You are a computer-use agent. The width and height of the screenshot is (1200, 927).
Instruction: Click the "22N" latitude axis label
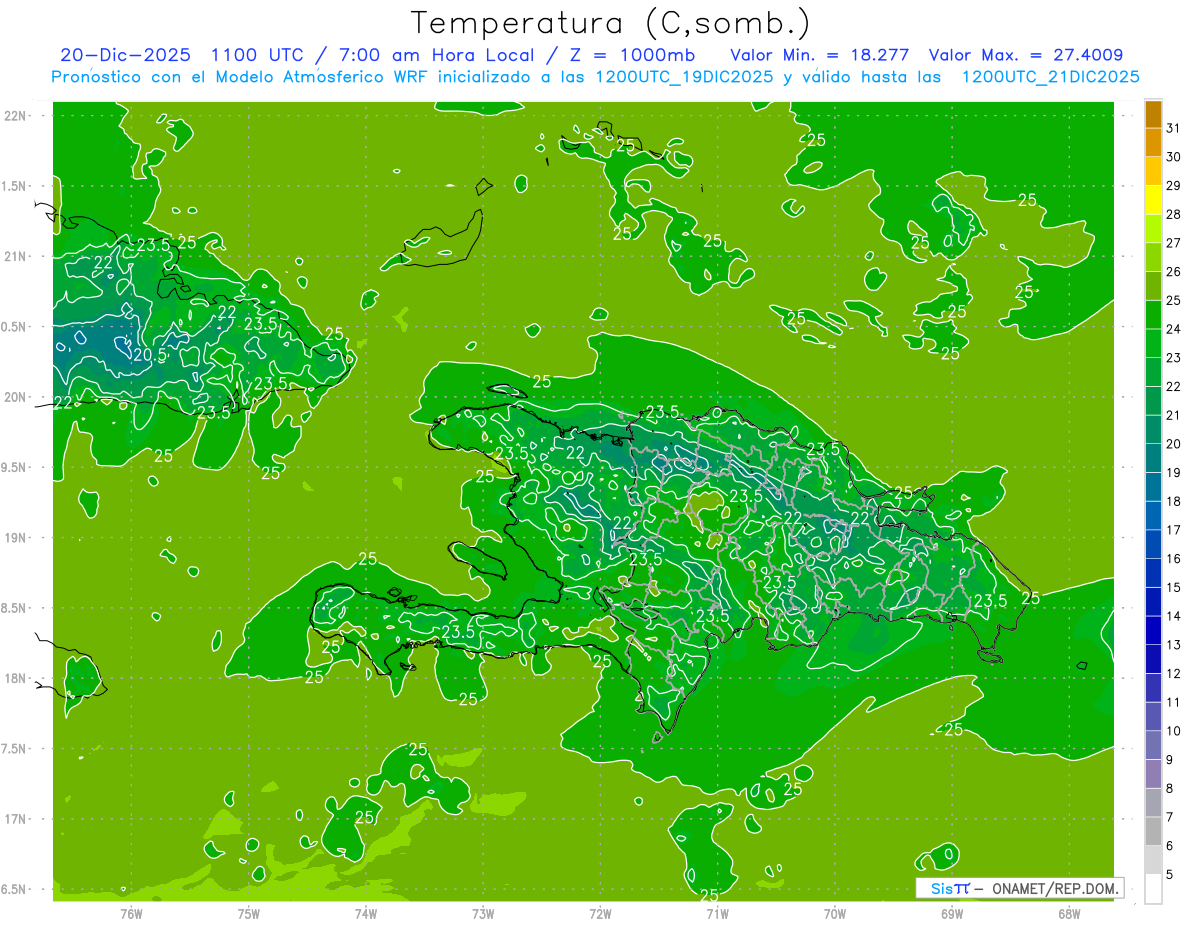coord(15,115)
